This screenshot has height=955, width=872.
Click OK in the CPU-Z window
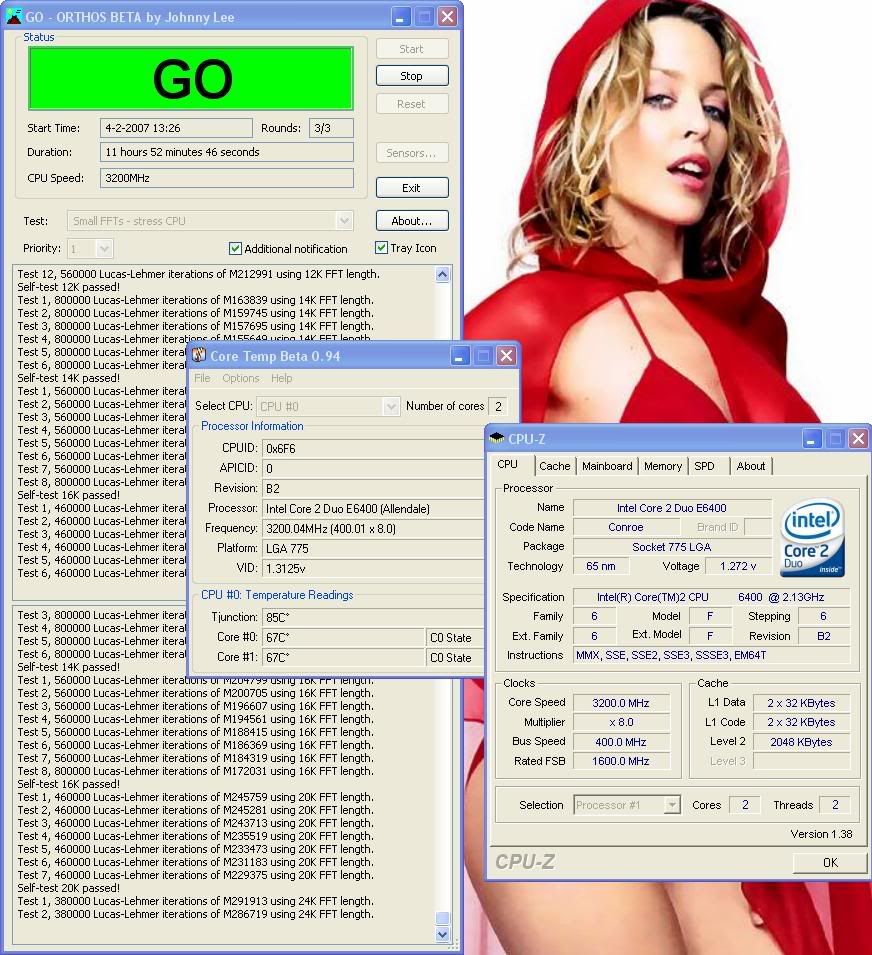coord(830,862)
